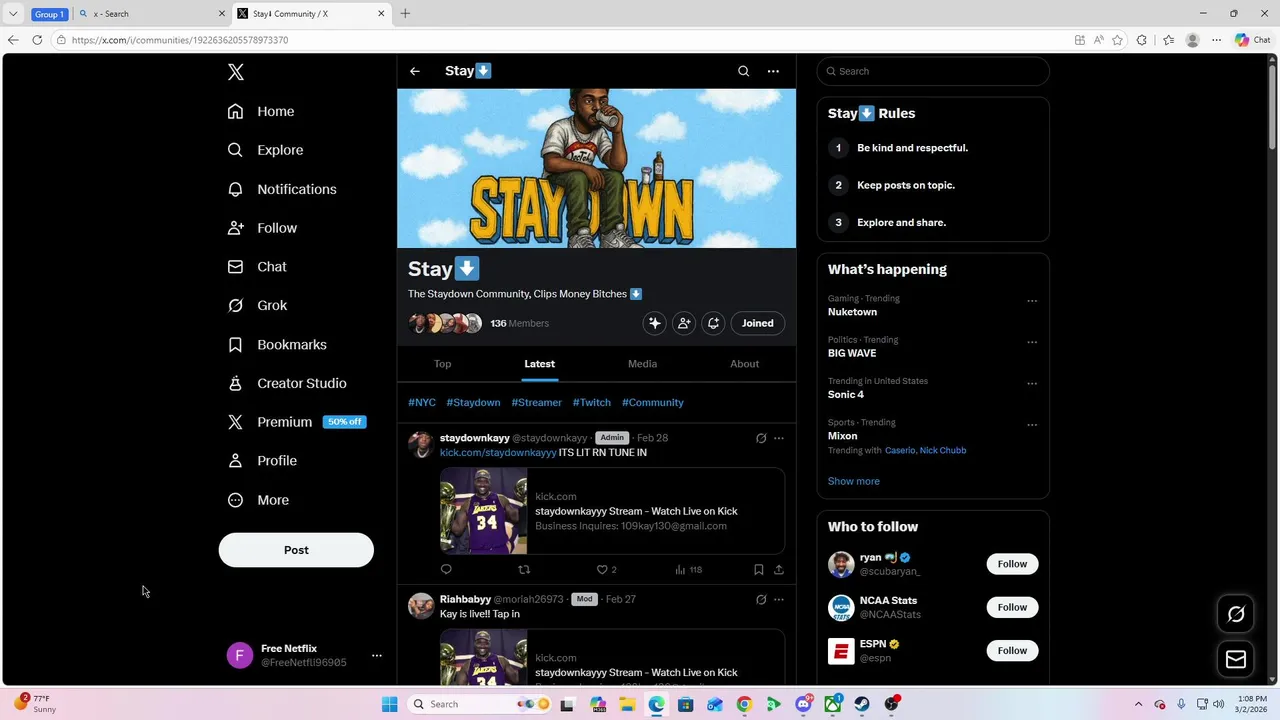
Task: Open the Windows Start menu
Action: pos(389,704)
